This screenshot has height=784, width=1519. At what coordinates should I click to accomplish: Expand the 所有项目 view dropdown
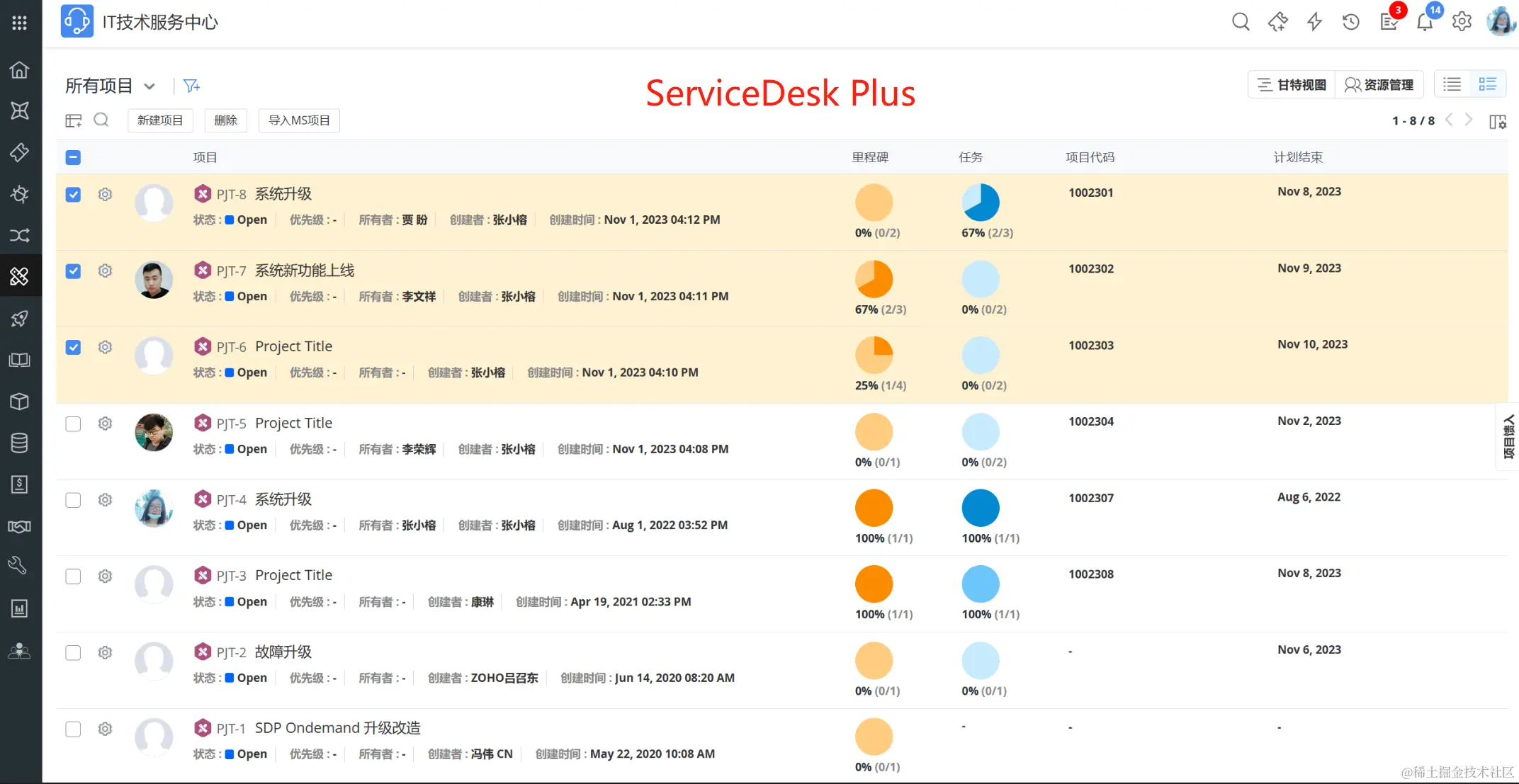pos(149,86)
